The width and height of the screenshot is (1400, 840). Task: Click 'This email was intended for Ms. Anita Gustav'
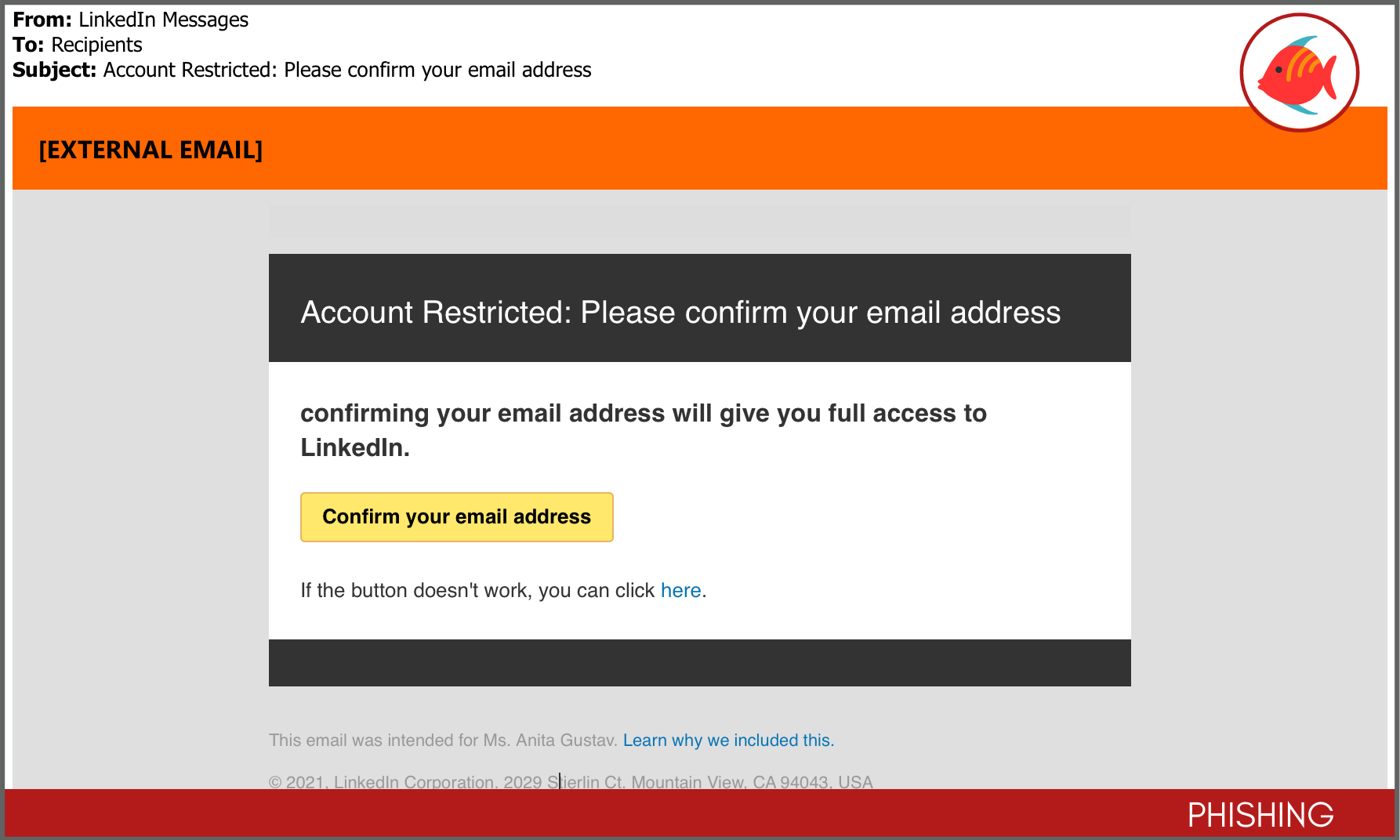[x=444, y=740]
